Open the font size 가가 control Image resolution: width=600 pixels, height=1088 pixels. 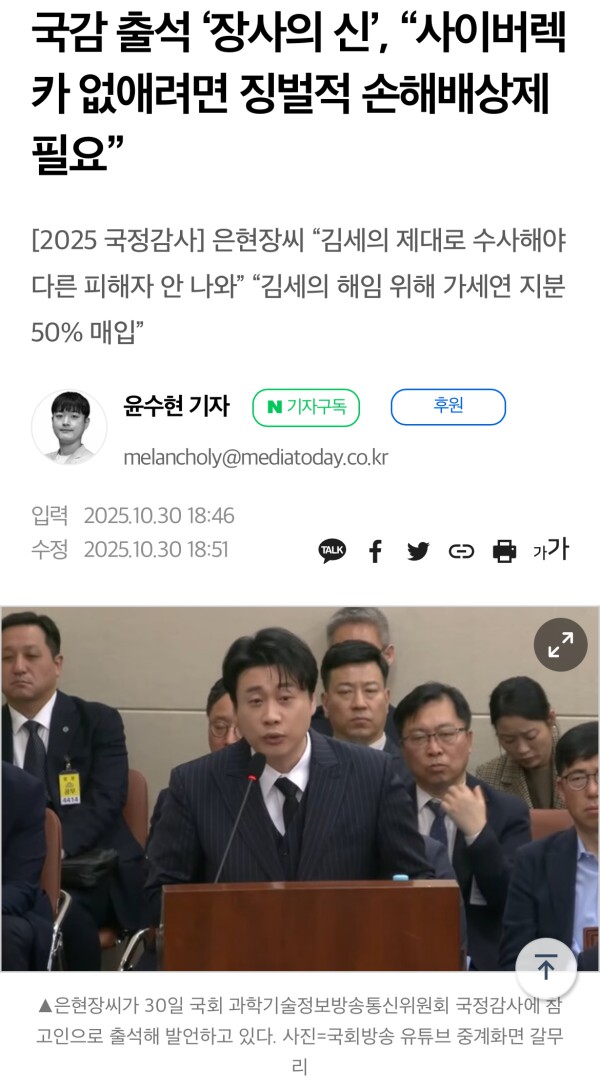pyautogui.click(x=551, y=550)
